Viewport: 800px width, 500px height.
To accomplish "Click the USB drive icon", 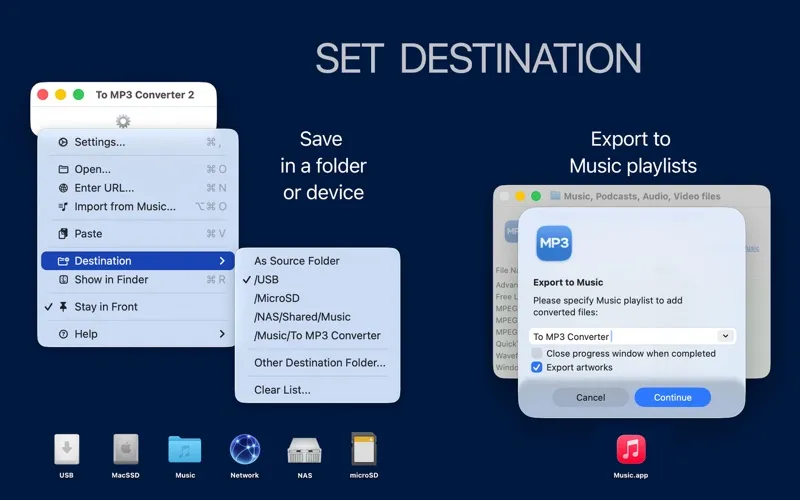I will (66, 449).
